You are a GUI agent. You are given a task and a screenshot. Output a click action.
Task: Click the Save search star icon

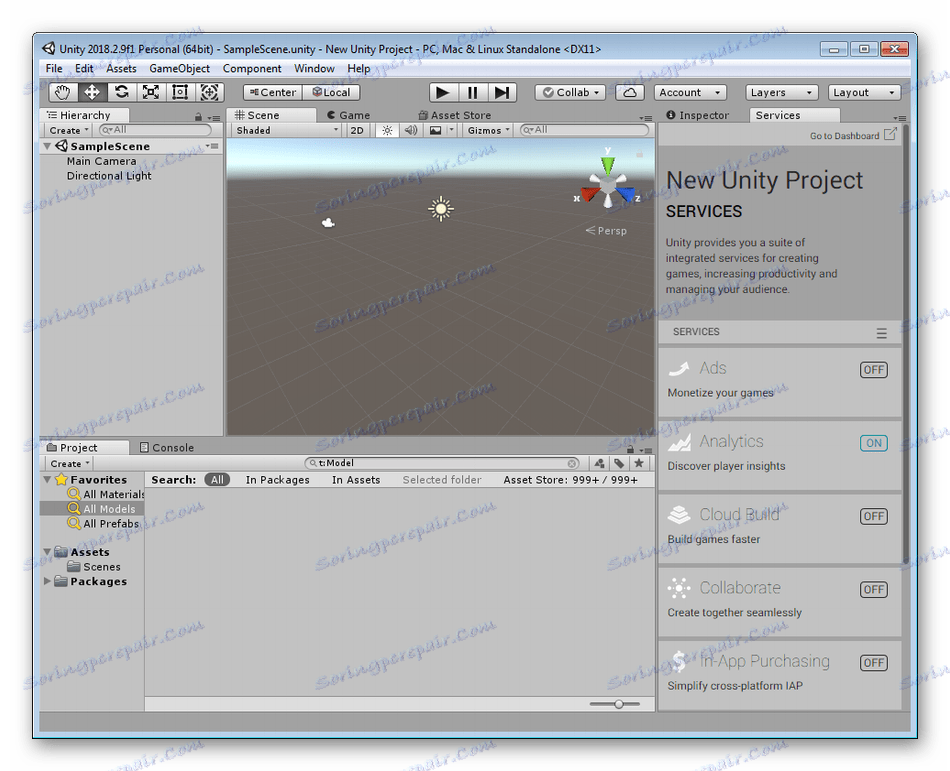click(x=639, y=463)
